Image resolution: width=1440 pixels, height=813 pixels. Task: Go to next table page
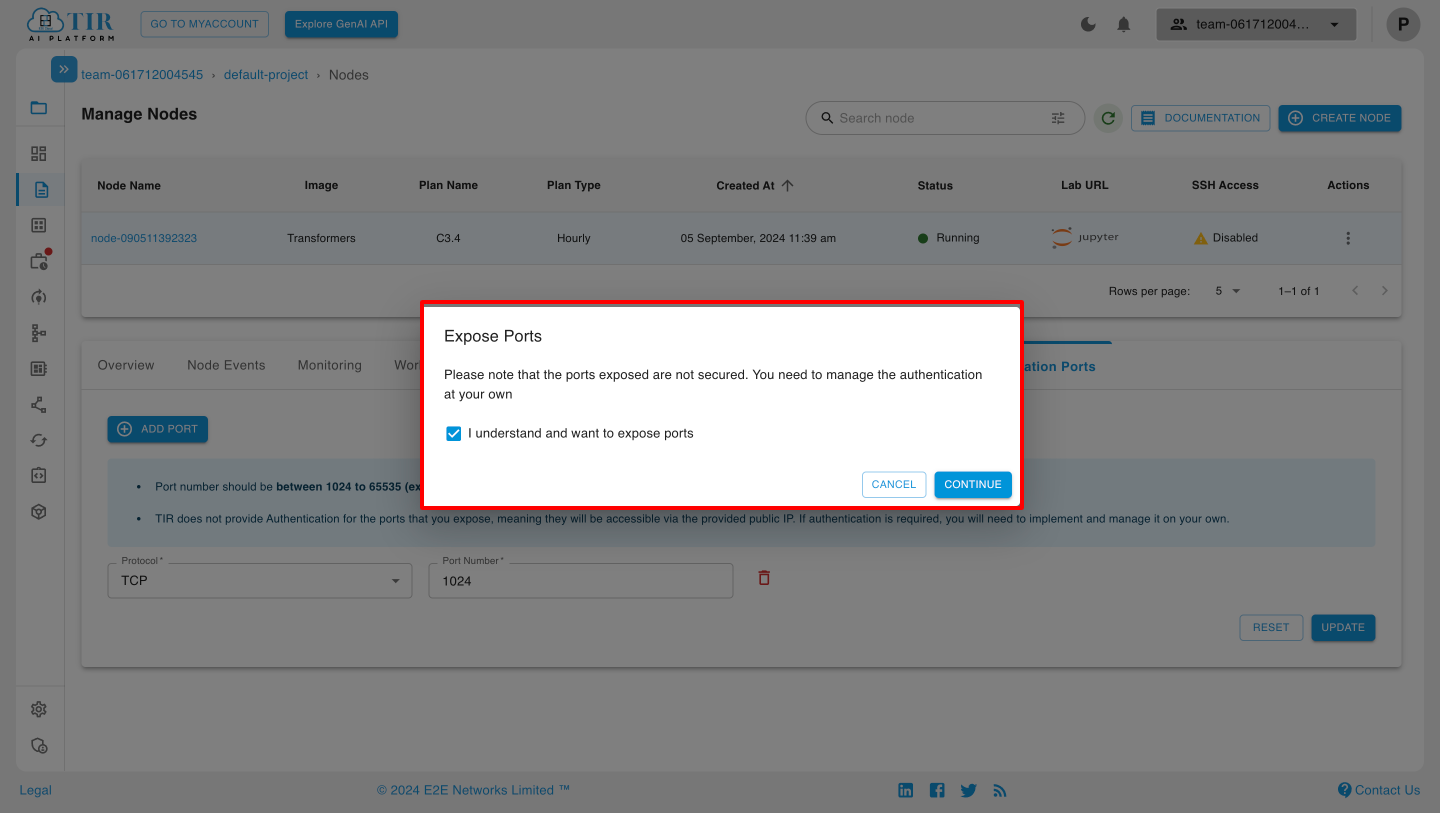[x=1384, y=291]
